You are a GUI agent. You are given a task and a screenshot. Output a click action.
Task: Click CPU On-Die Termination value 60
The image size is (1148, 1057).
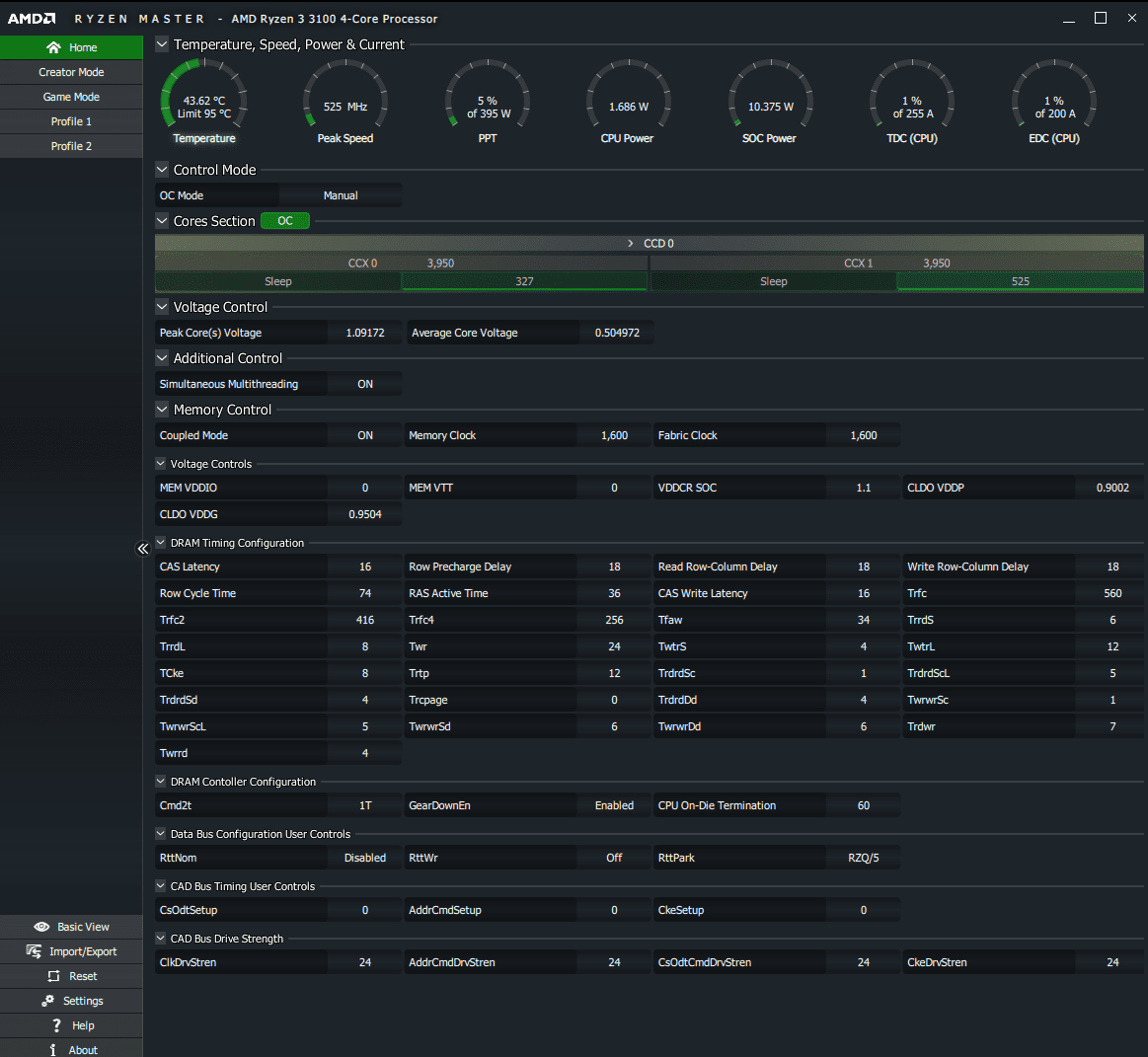click(x=863, y=805)
